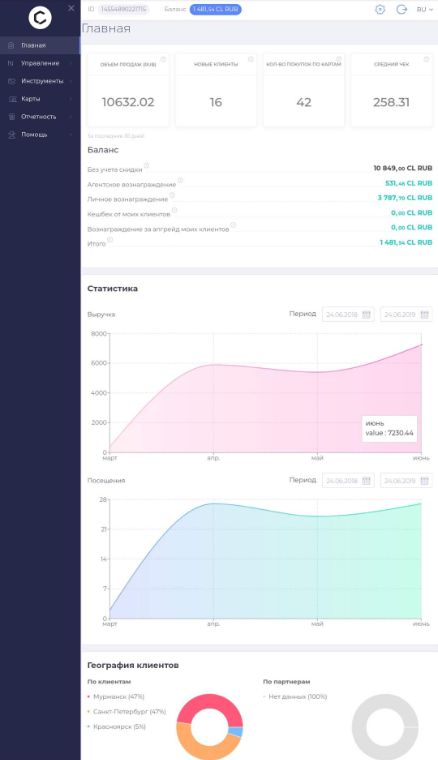
Task: Open the Помощь menu
Action: point(40,135)
